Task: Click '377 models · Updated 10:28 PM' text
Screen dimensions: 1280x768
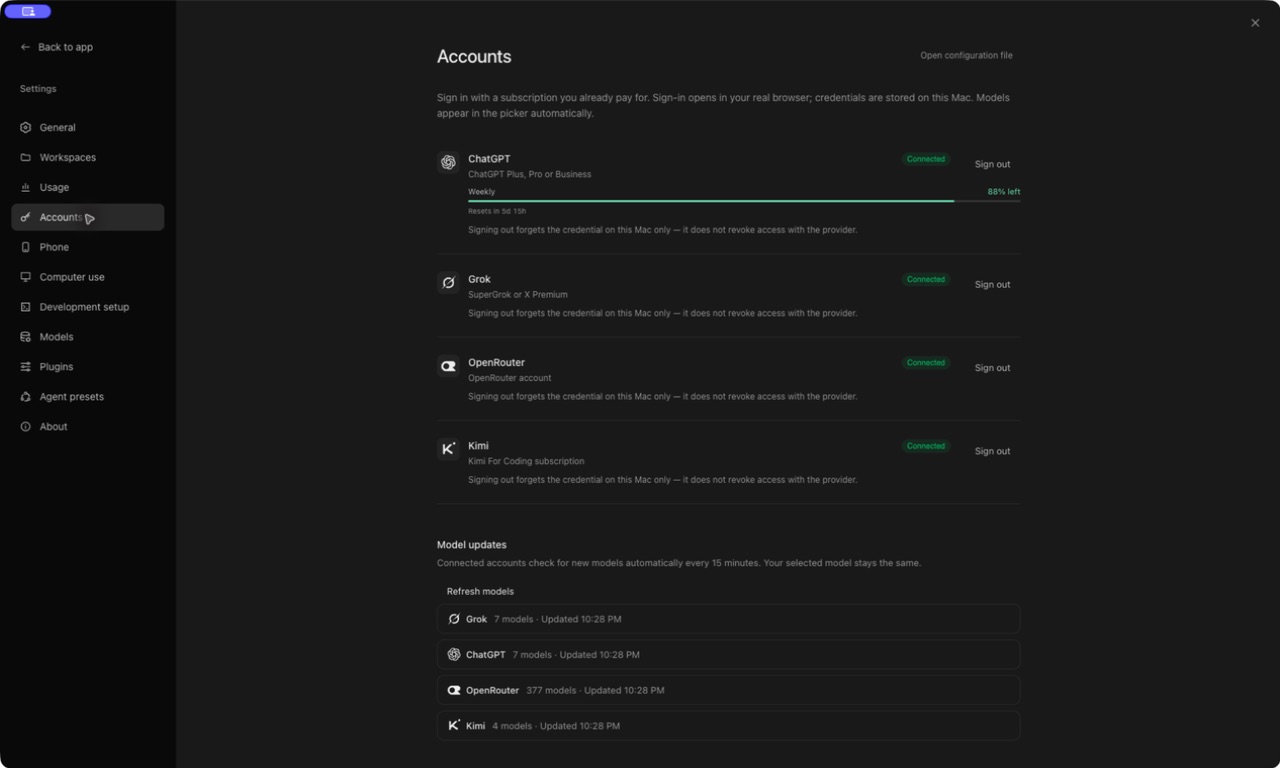Action: 595,691
